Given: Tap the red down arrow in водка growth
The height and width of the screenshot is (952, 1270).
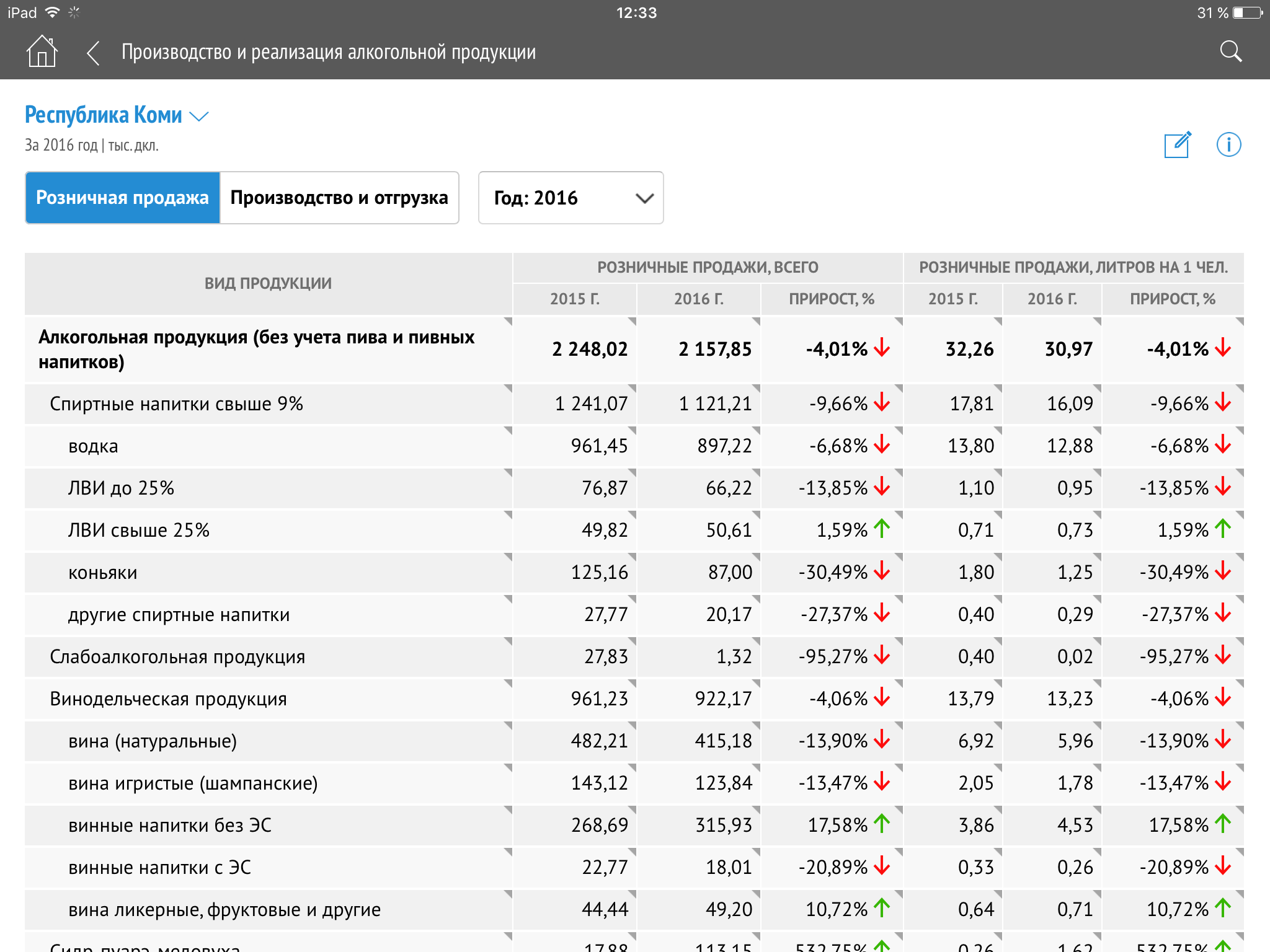Looking at the screenshot, I should [x=882, y=444].
